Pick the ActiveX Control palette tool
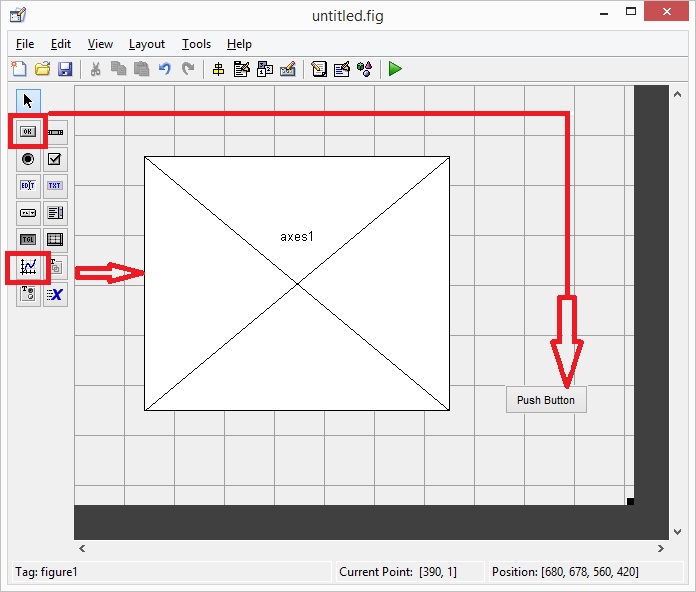Image resolution: width=696 pixels, height=592 pixels. pos(55,294)
